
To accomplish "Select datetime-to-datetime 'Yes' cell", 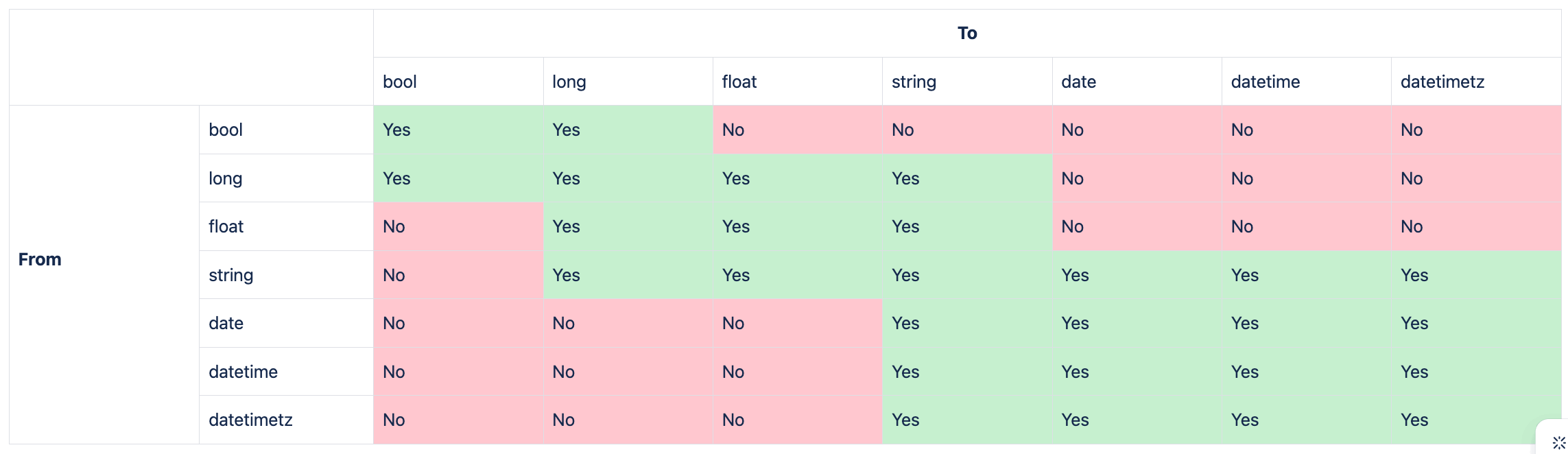I will tap(1244, 372).
